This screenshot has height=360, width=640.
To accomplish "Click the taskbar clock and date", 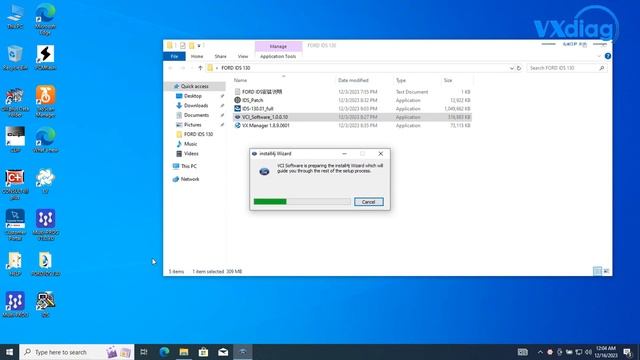I will pos(606,352).
